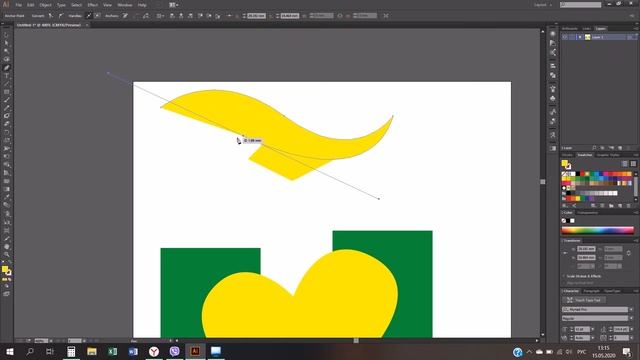
Task: Toggle show handles for selected anchors
Action: (x=89, y=16)
